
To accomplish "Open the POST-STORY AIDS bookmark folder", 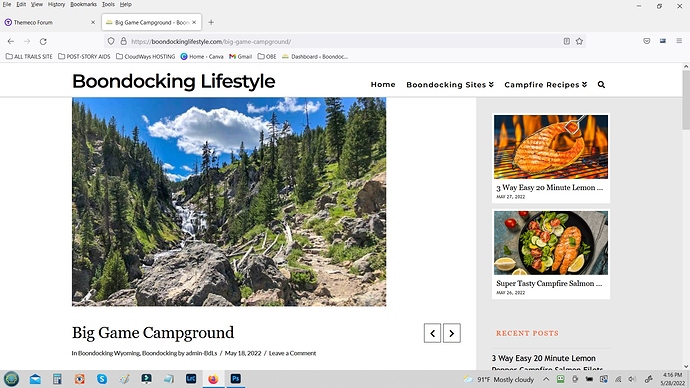I will 84,56.
